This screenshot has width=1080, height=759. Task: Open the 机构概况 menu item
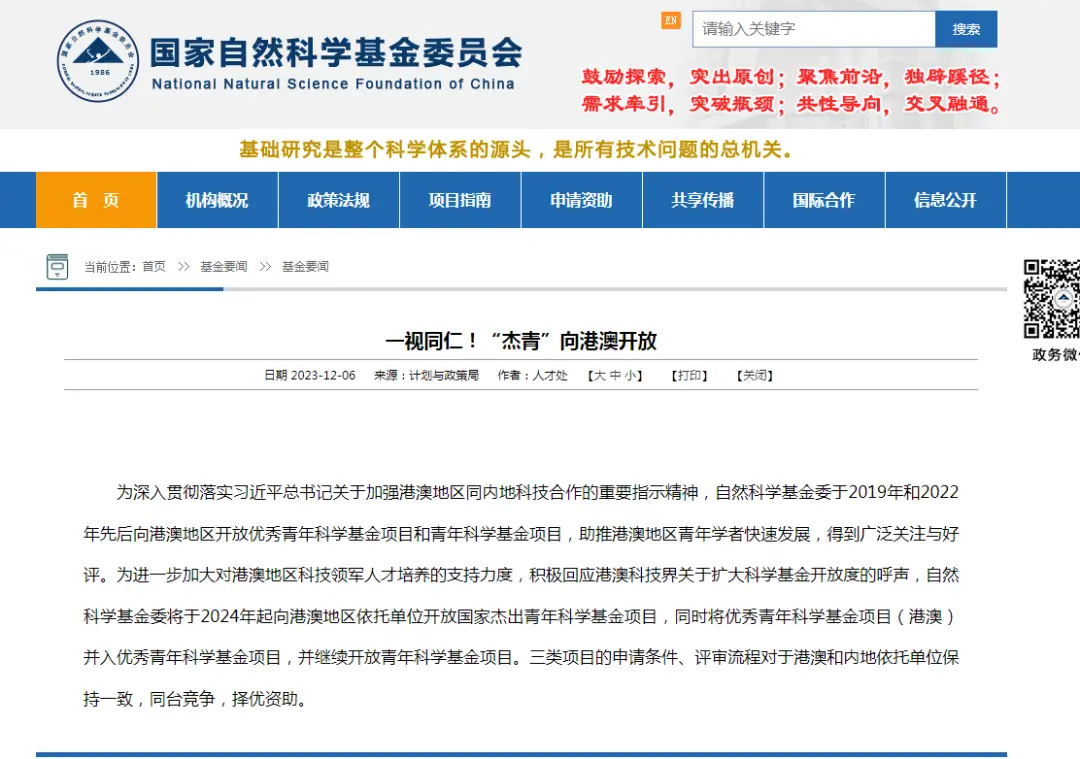pos(217,200)
